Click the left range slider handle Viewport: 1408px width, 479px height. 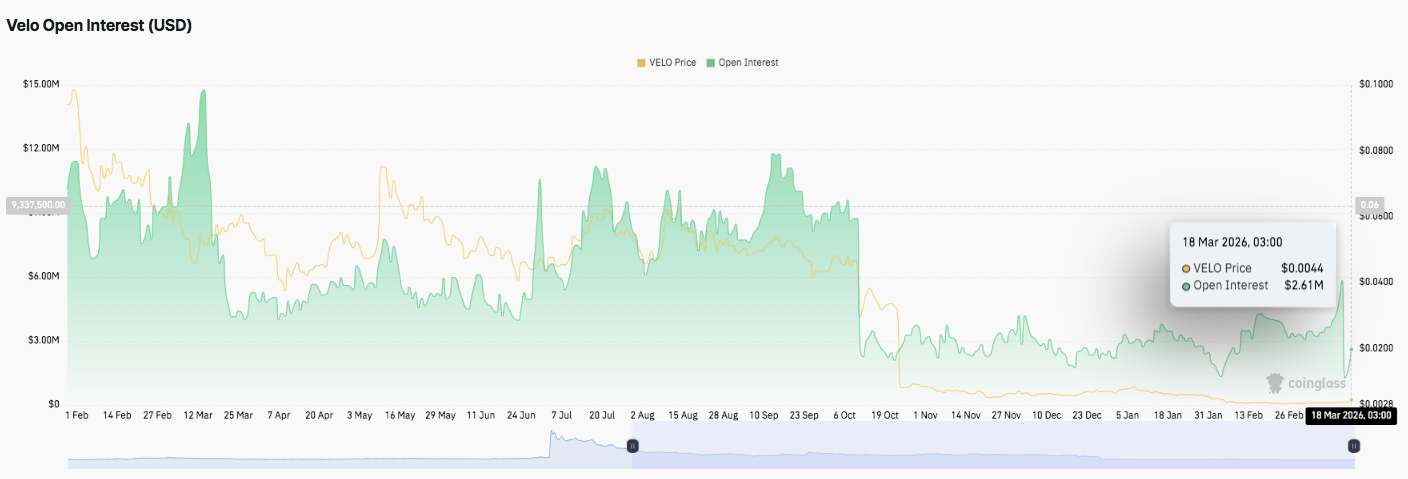point(632,446)
